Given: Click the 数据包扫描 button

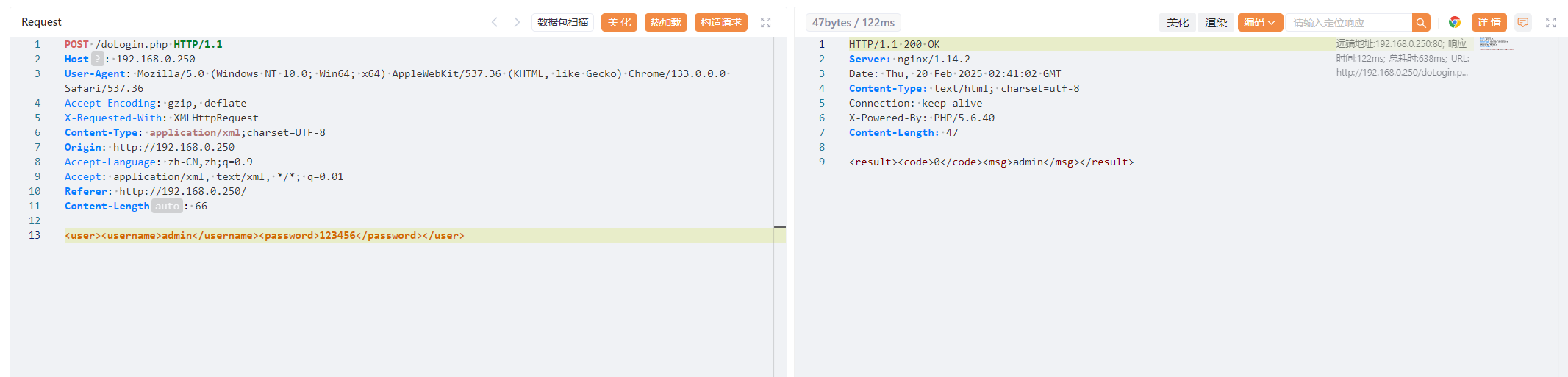Looking at the screenshot, I should (x=562, y=23).
